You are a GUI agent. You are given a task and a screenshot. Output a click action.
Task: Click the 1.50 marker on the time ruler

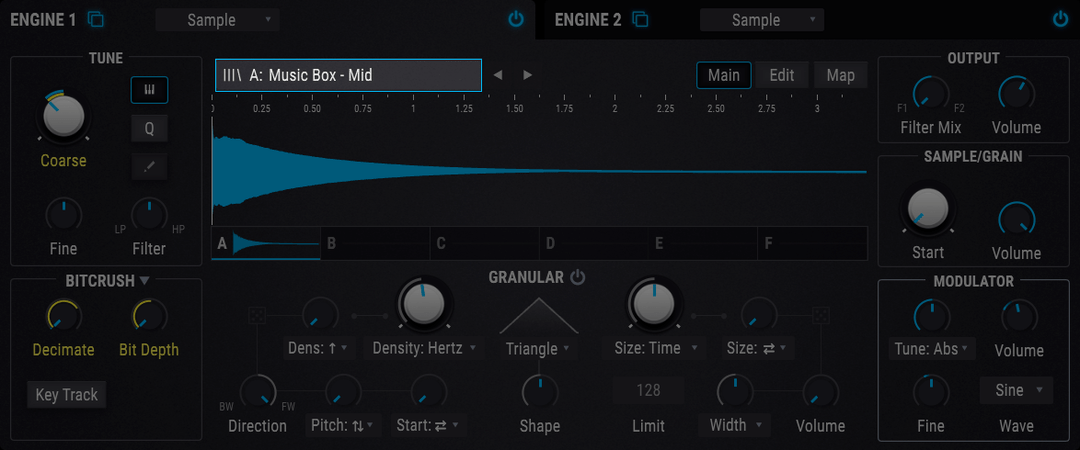coord(514,108)
